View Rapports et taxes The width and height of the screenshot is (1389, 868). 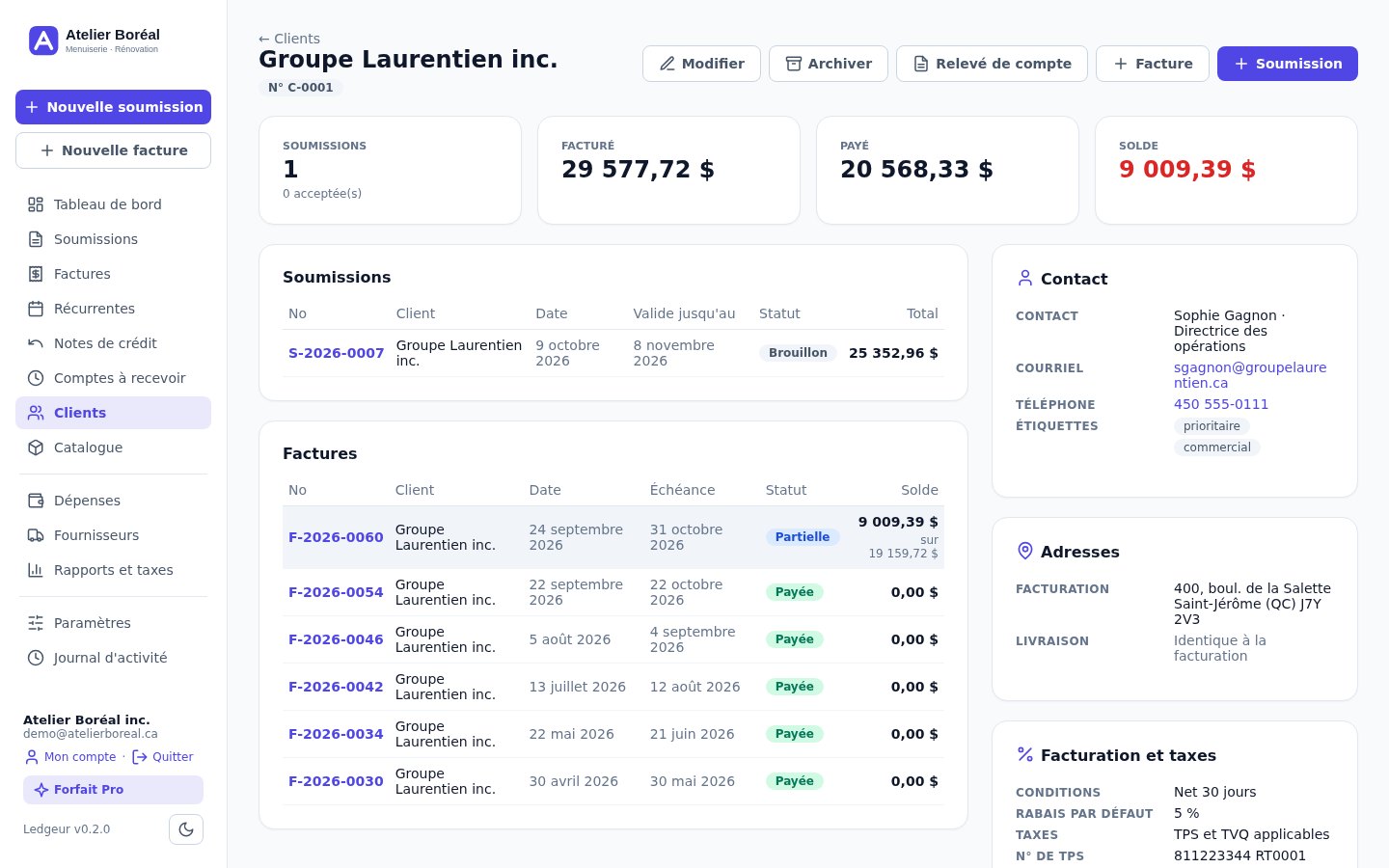click(x=113, y=570)
